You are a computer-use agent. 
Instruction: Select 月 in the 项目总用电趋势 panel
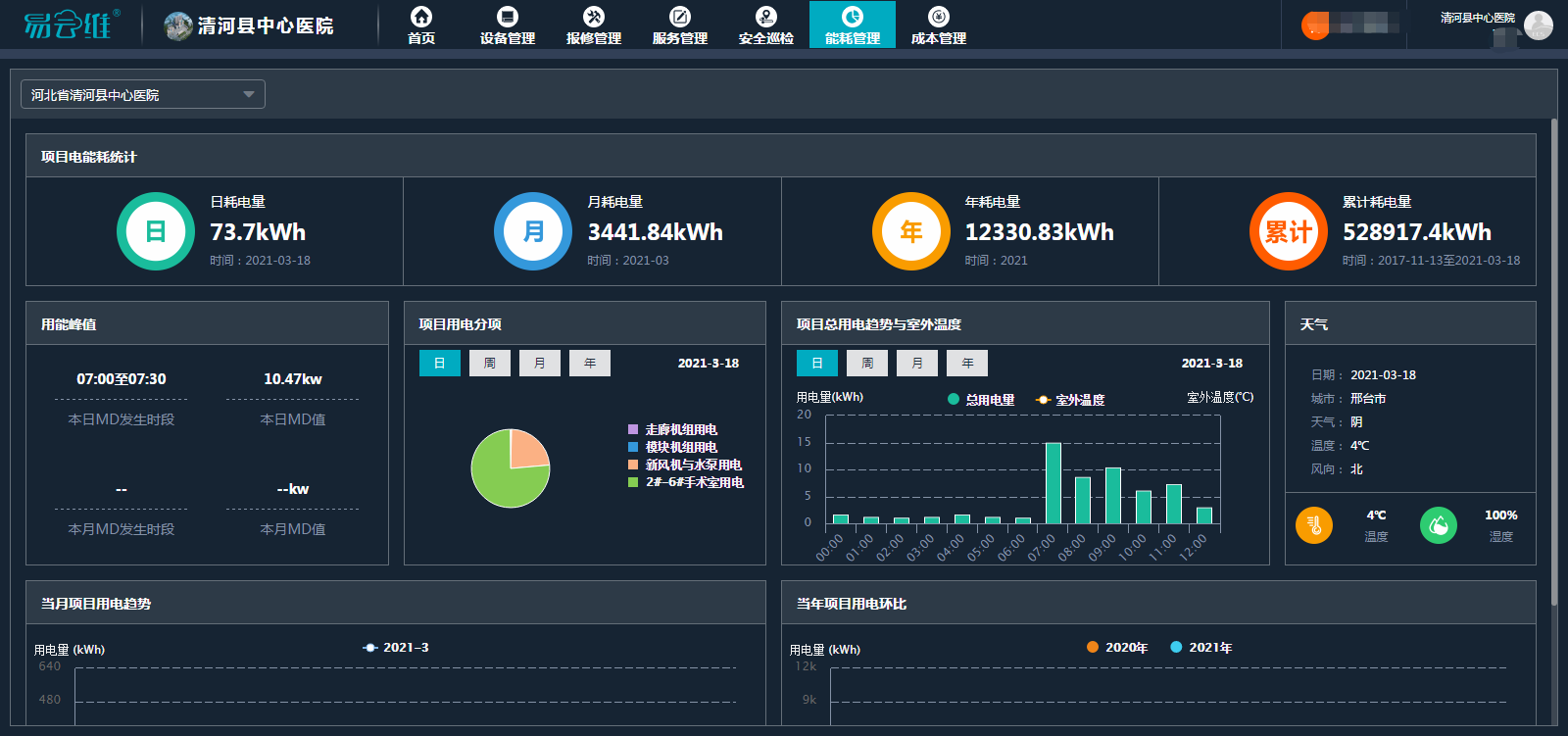tap(917, 364)
